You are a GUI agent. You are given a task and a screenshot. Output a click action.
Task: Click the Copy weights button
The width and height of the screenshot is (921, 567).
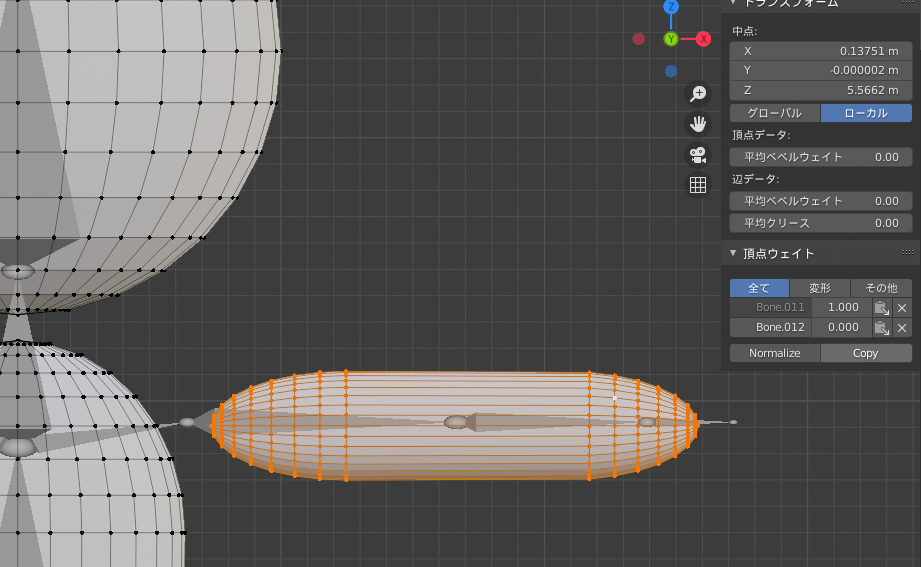coord(866,353)
